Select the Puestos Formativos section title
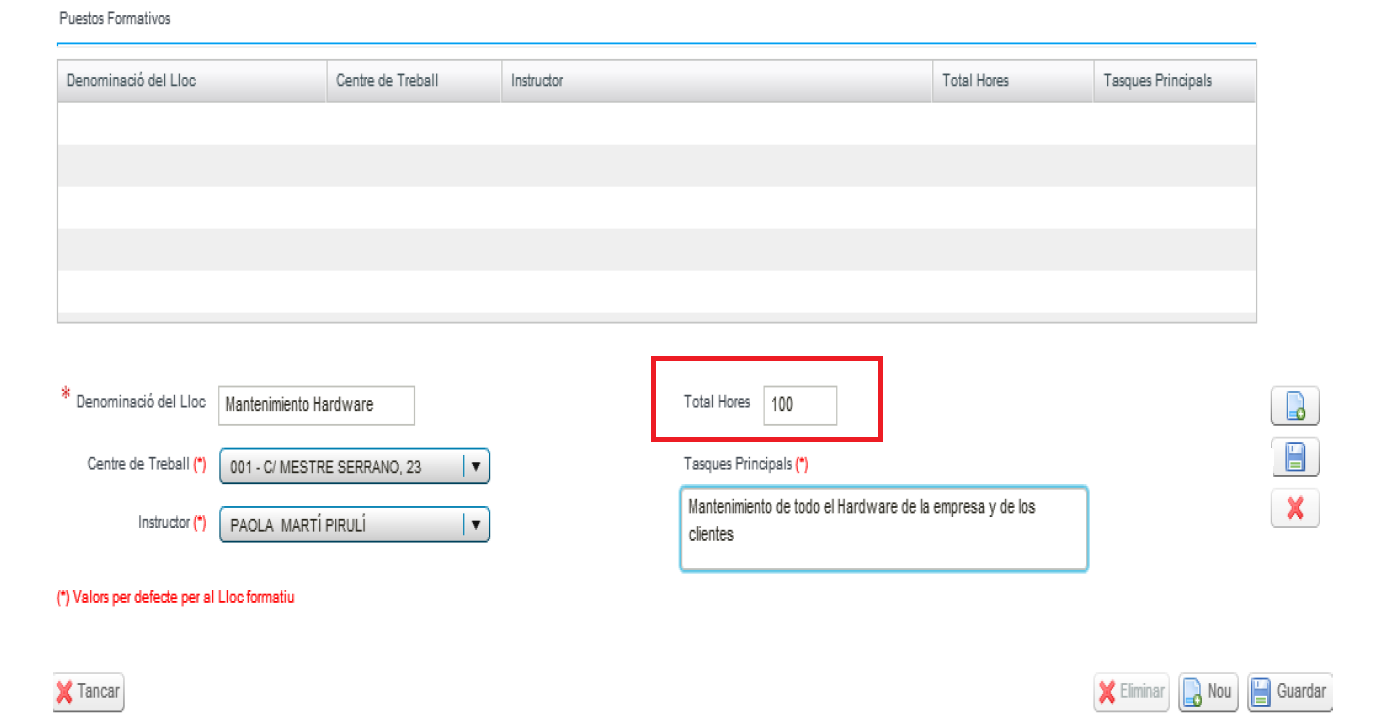1390x725 pixels. click(114, 19)
